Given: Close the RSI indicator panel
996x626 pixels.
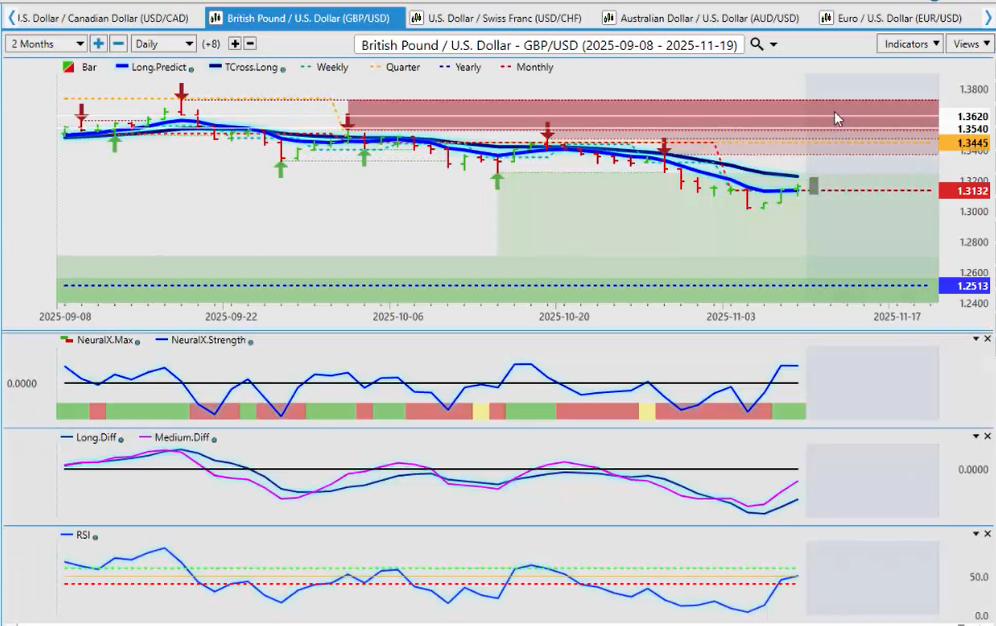Looking at the screenshot, I should (988, 534).
